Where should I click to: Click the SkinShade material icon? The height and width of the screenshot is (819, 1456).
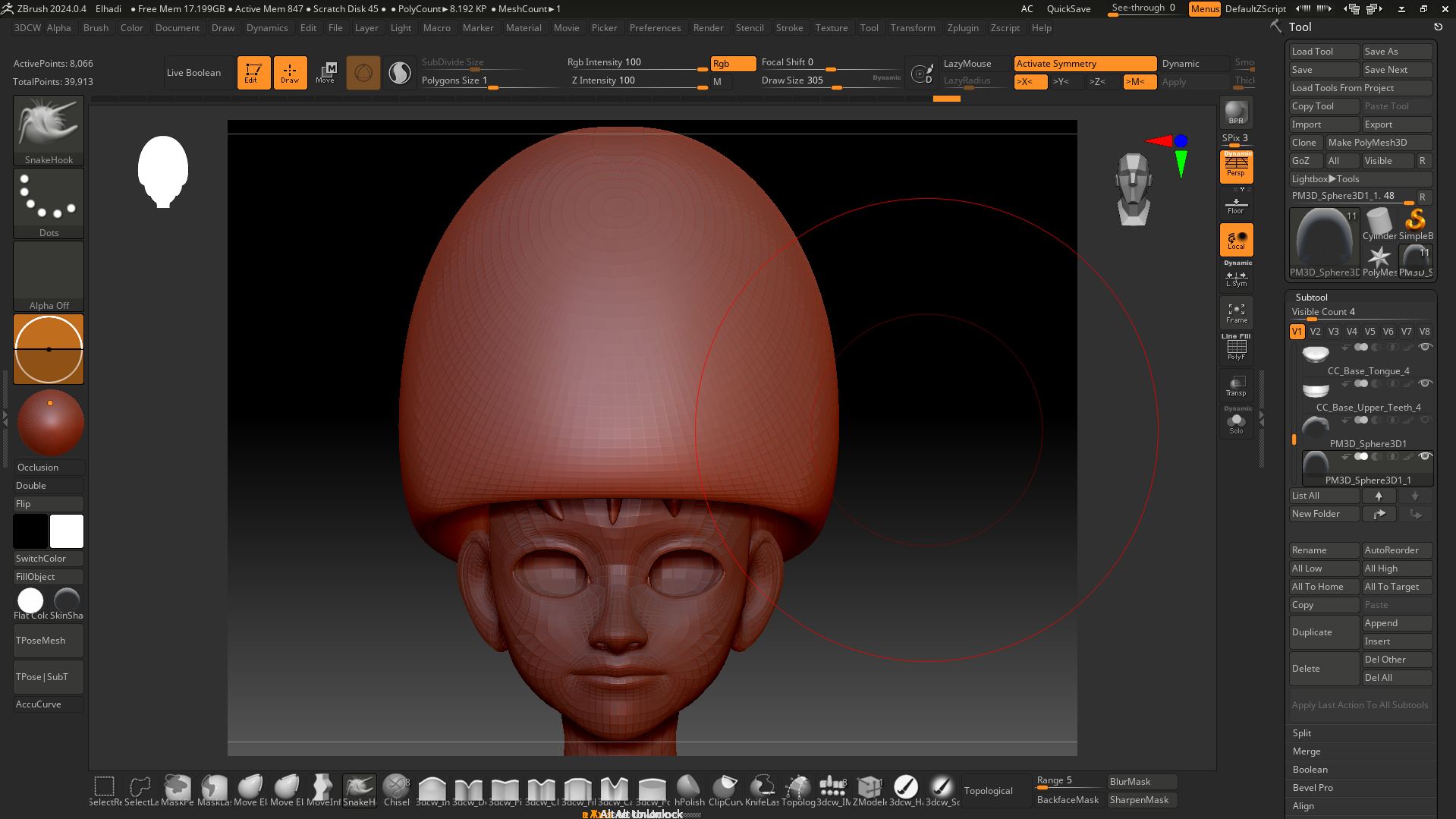point(67,603)
